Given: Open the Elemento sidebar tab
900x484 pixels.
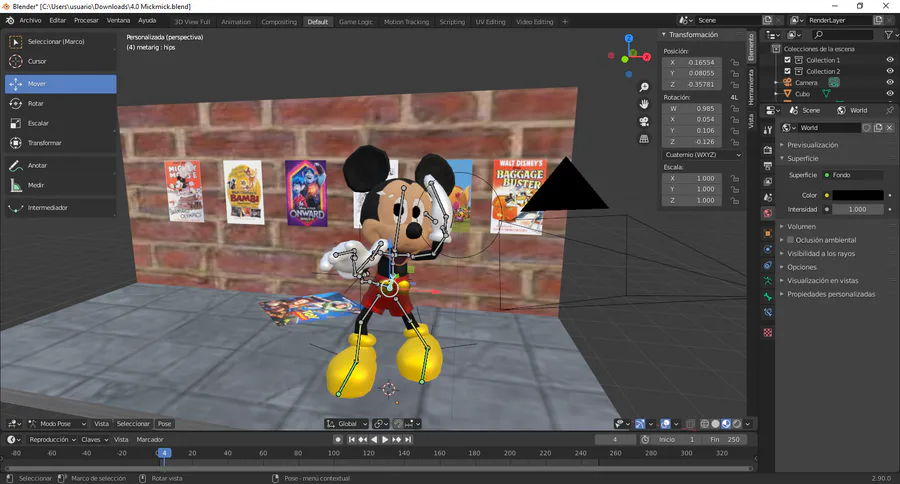Looking at the screenshot, I should pyautogui.click(x=751, y=47).
